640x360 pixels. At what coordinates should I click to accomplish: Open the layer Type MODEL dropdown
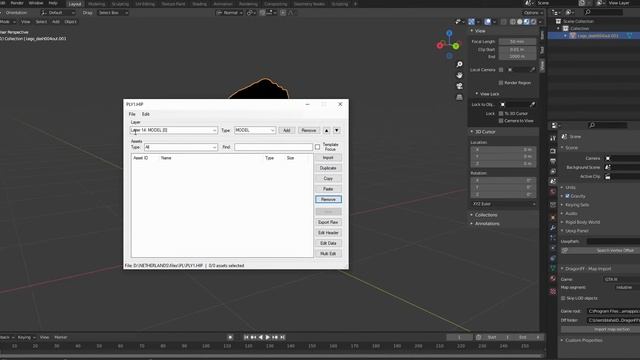(x=255, y=130)
